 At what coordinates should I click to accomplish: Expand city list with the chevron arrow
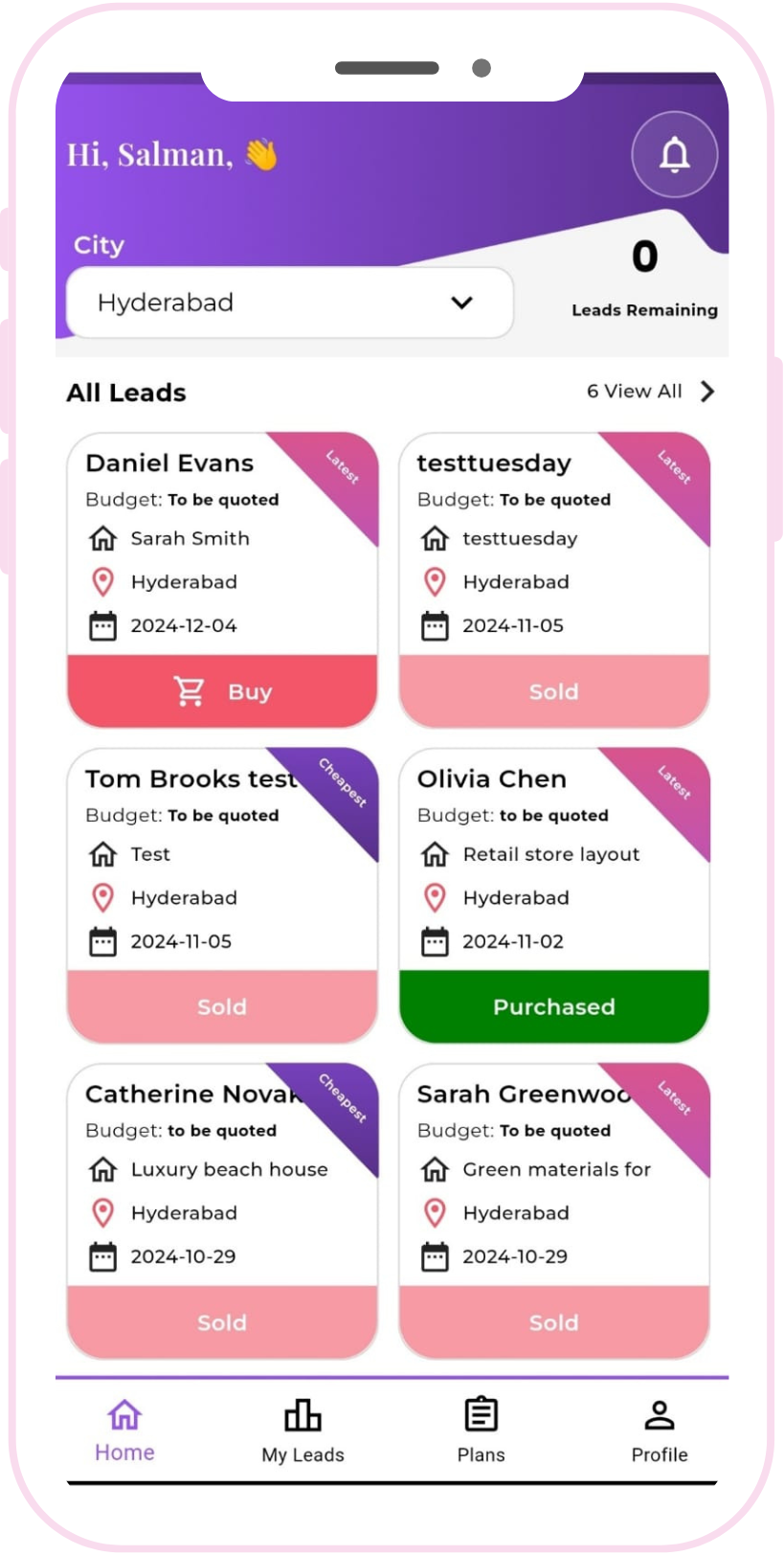click(x=461, y=303)
